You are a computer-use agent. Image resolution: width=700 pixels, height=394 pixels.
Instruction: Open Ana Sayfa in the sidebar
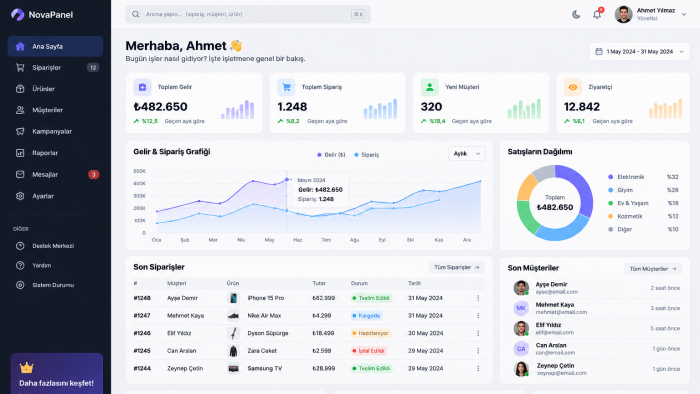[x=55, y=46]
